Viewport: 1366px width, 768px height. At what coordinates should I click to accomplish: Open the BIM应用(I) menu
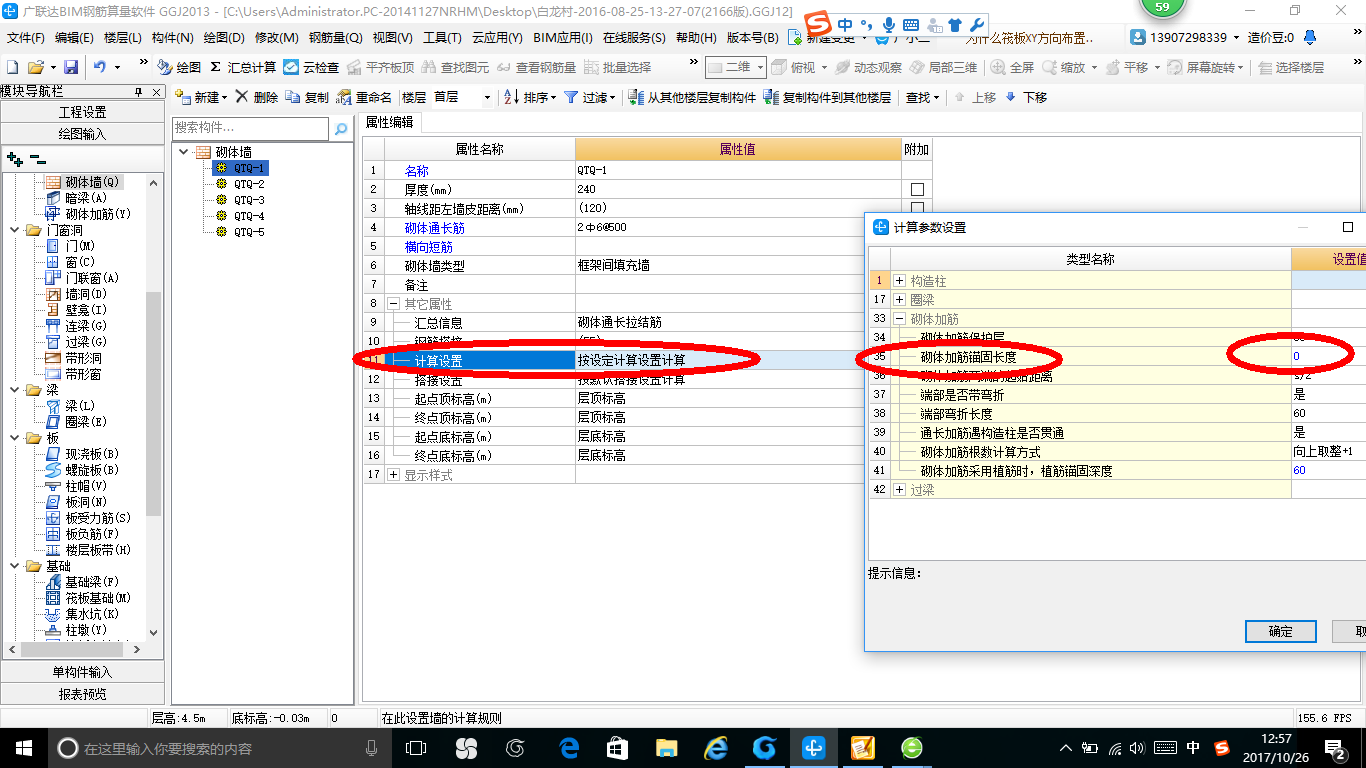click(x=563, y=37)
